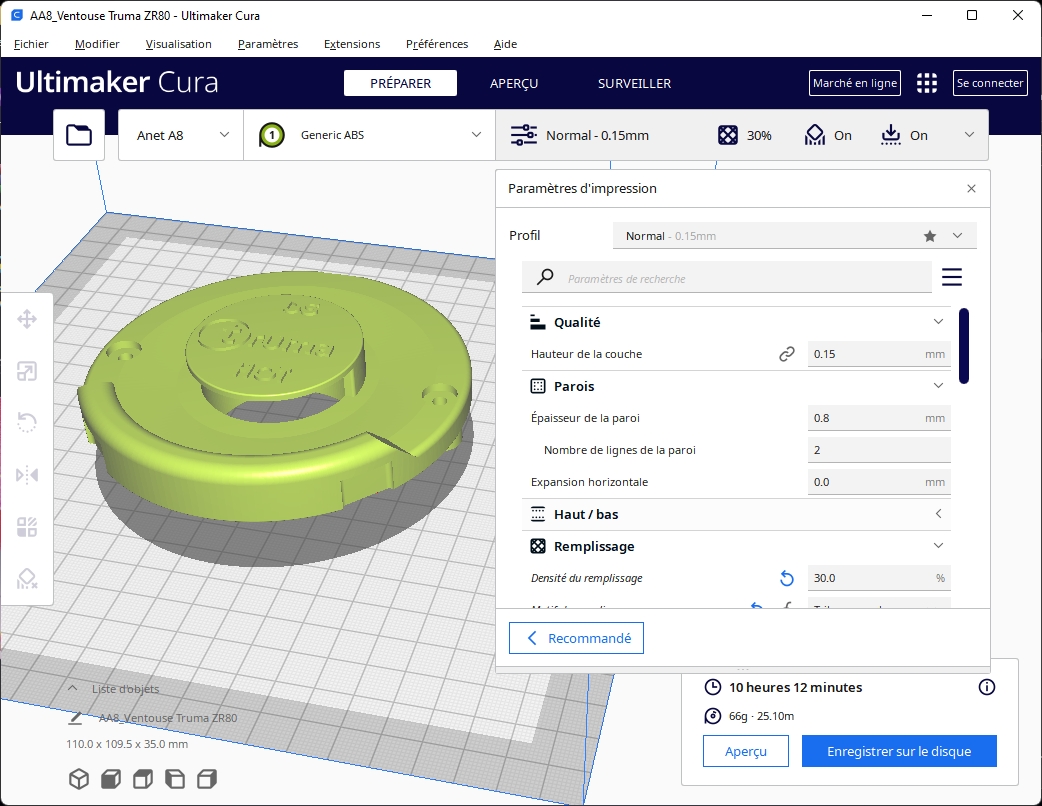This screenshot has height=806, width=1042.
Task: Star the Normal profile as favorite
Action: point(930,236)
